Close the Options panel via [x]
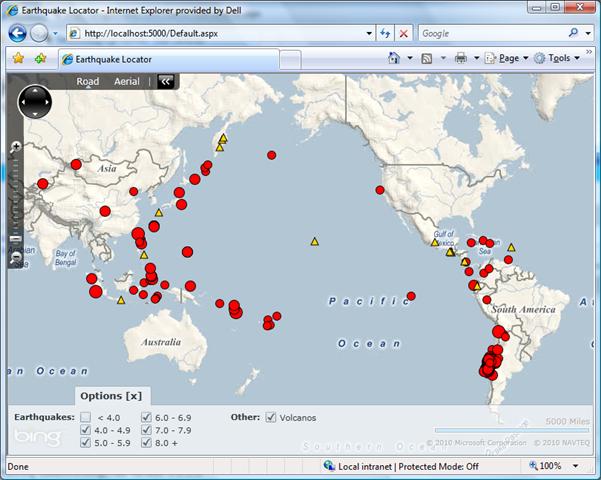 pyautogui.click(x=132, y=396)
